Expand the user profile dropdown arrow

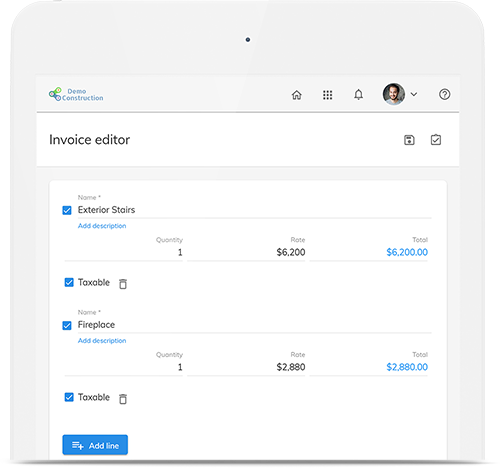[414, 94]
